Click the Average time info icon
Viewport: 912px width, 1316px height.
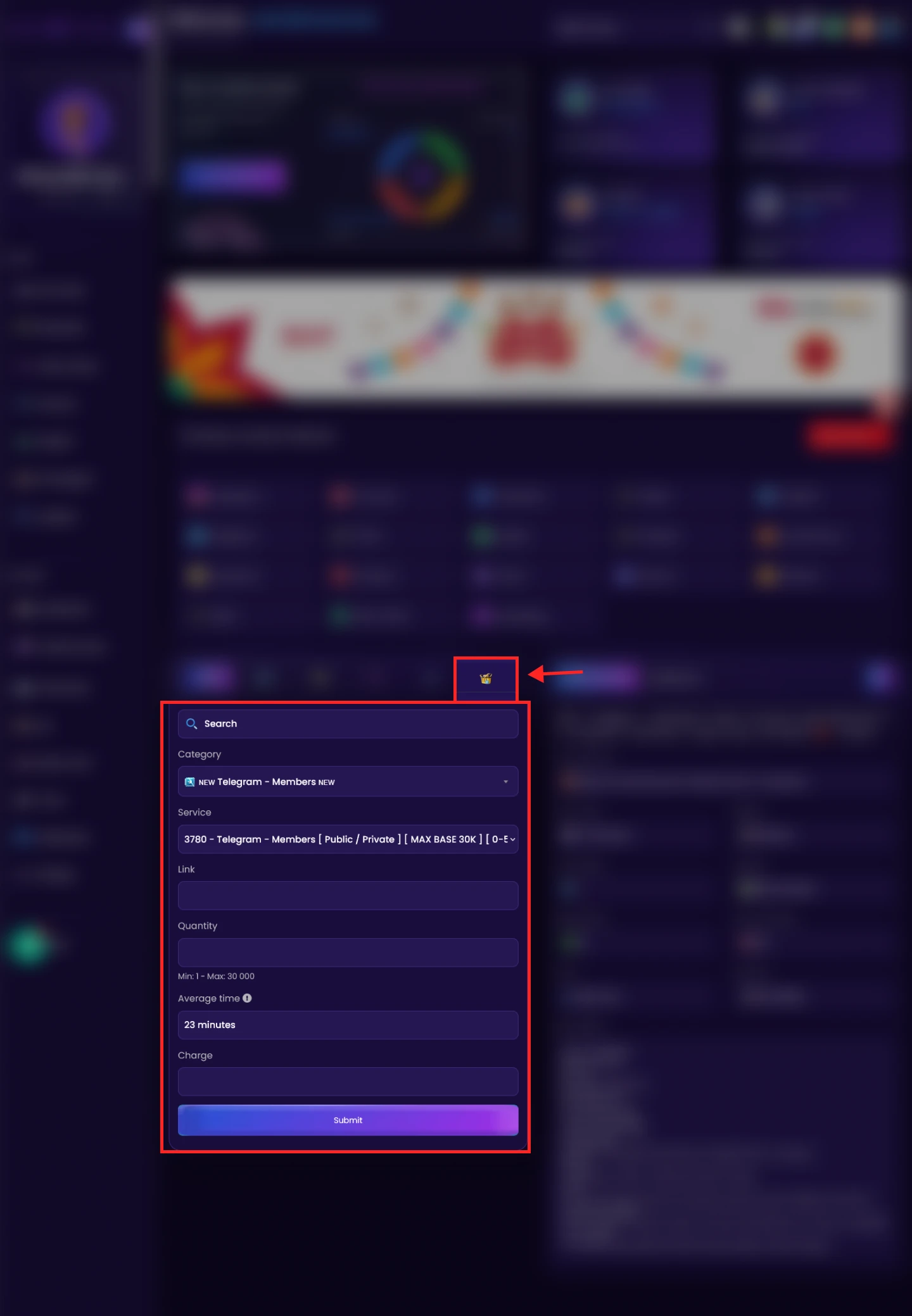tap(247, 998)
